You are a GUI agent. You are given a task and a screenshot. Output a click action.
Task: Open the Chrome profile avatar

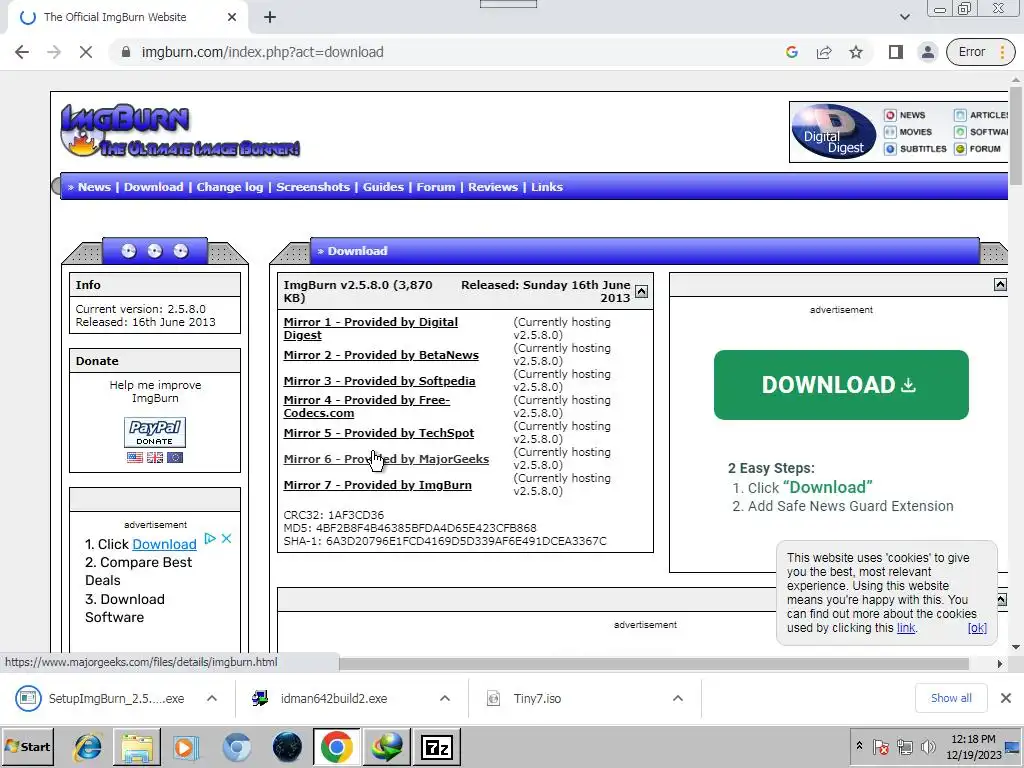coord(927,52)
